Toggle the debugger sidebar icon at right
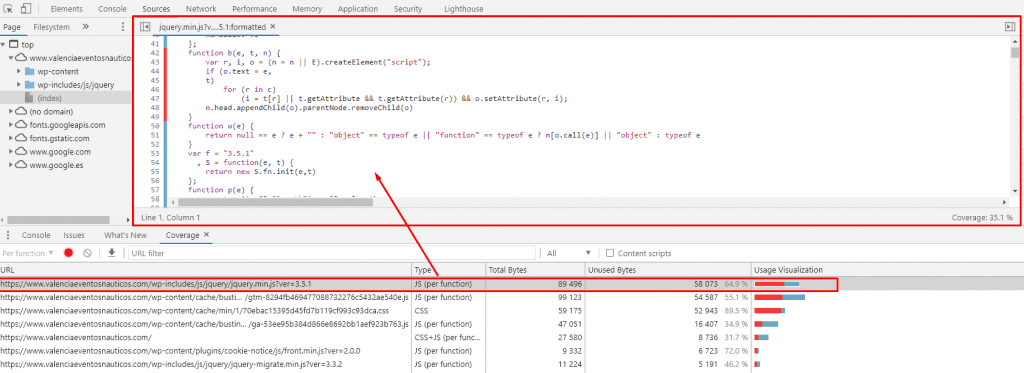 (x=1010, y=27)
